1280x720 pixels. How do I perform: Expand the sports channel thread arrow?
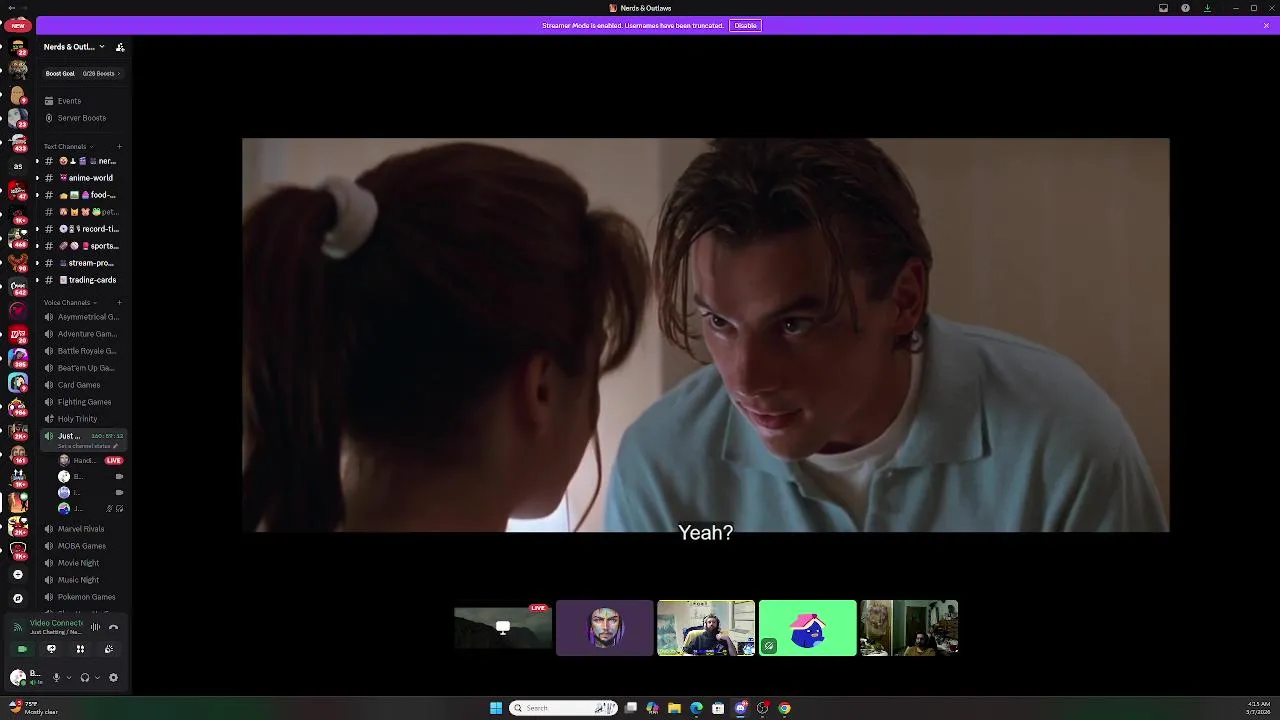point(37,246)
